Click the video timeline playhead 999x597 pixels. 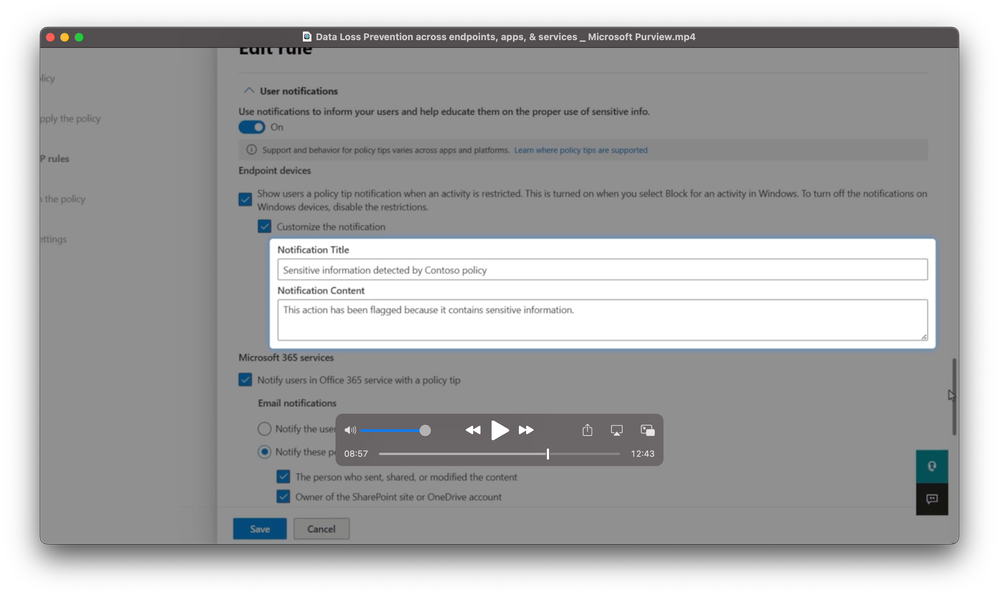(x=548, y=454)
